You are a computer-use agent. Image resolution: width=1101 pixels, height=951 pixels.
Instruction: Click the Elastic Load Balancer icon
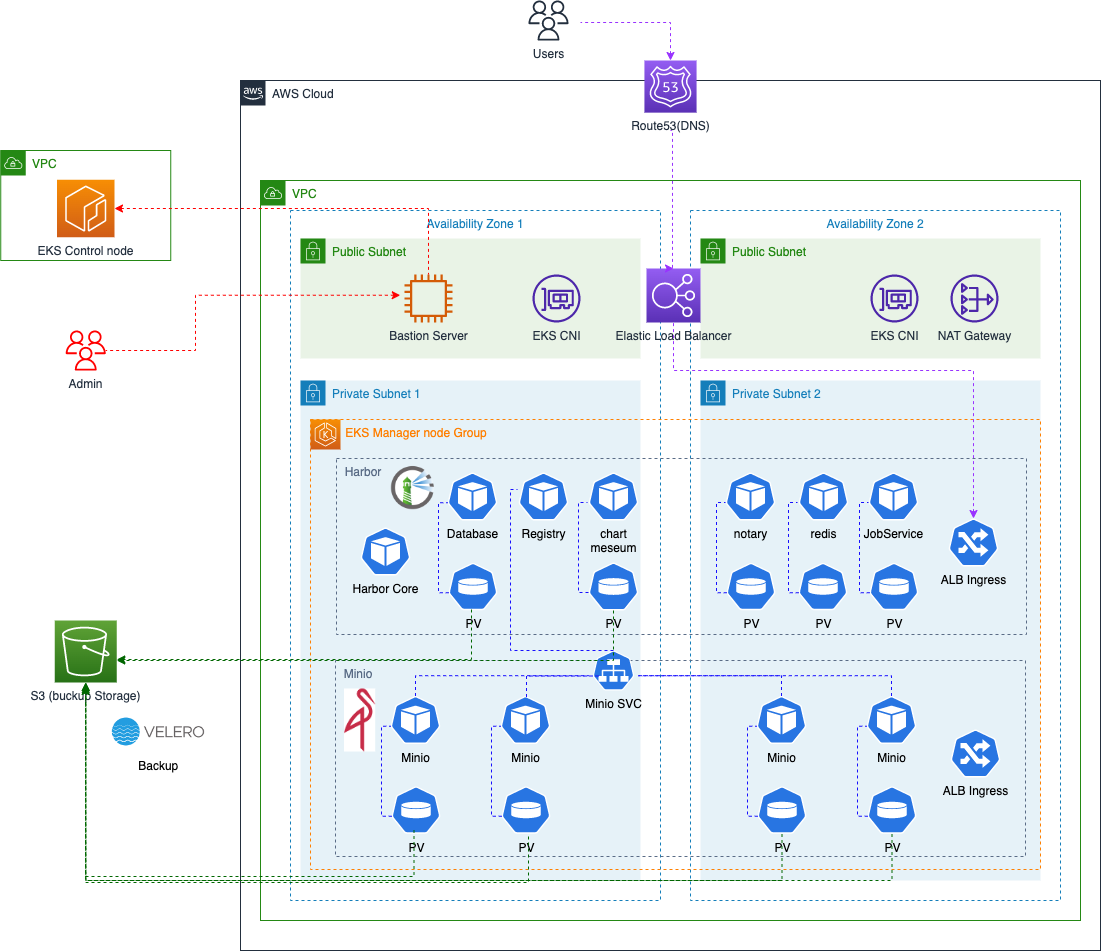[x=673, y=296]
